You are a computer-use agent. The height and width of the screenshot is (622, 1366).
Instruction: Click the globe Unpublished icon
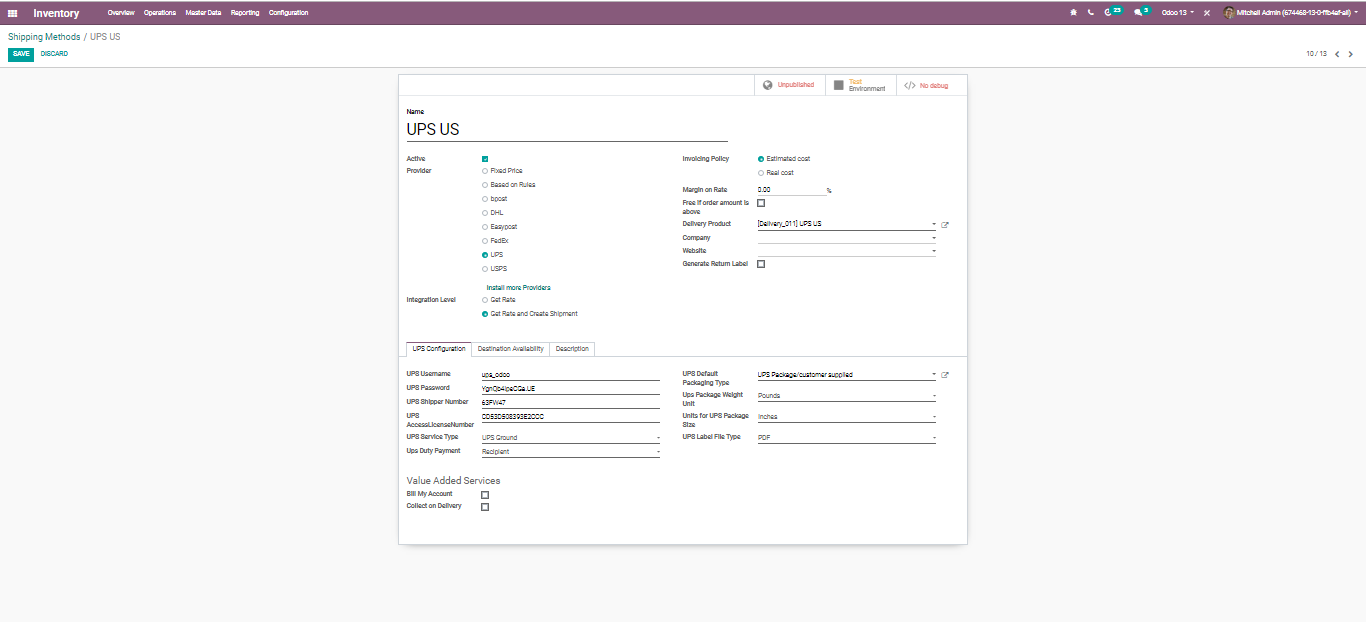[768, 85]
